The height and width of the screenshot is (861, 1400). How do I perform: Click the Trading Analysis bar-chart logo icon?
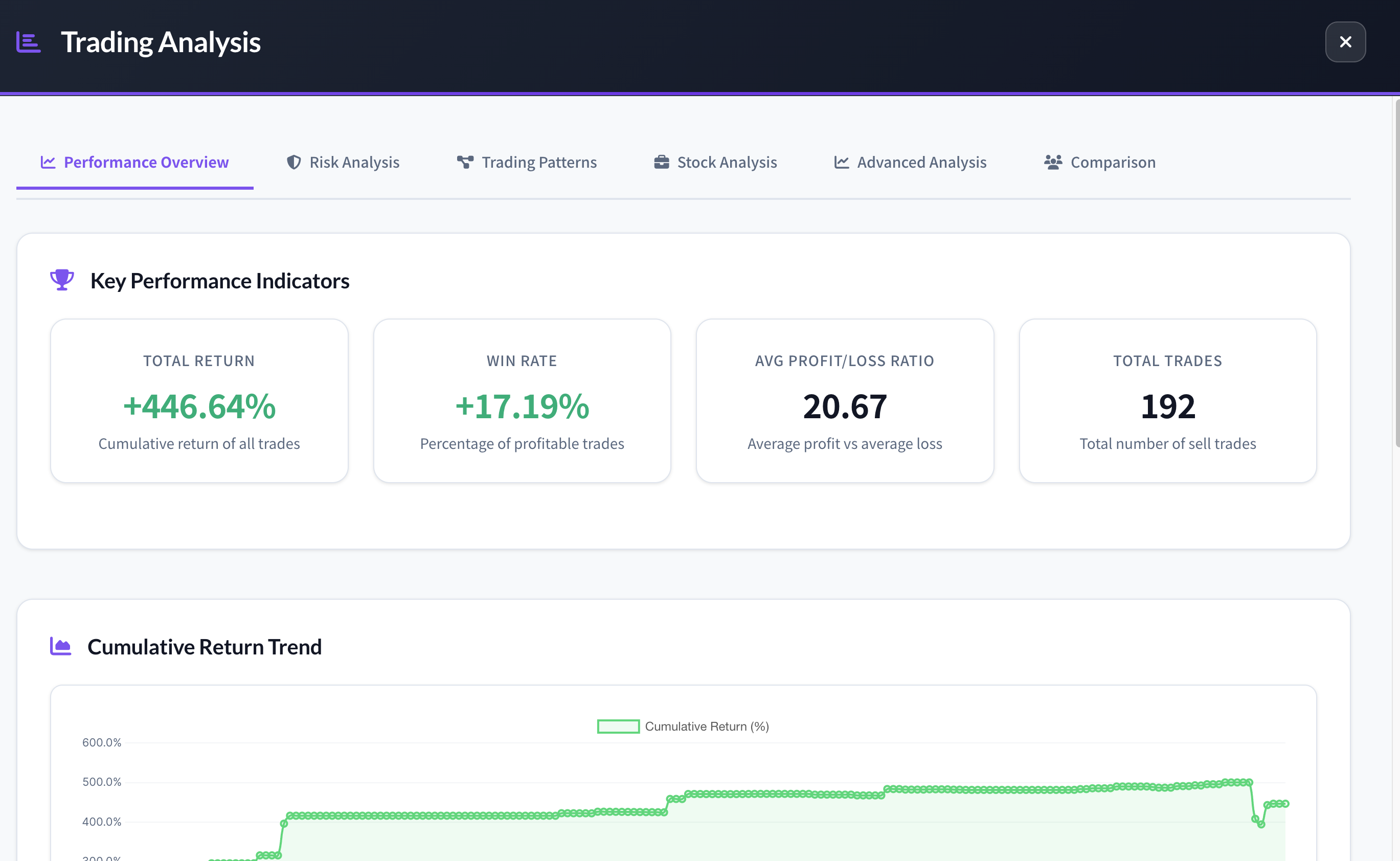click(29, 42)
